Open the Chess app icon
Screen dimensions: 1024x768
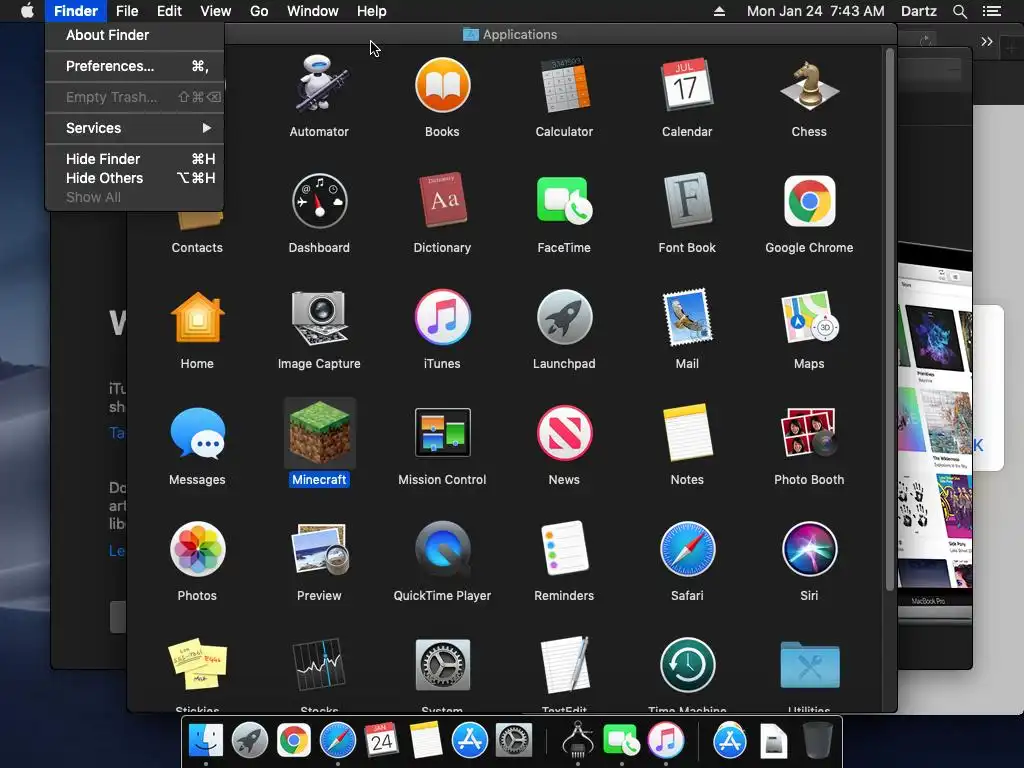[x=809, y=85]
